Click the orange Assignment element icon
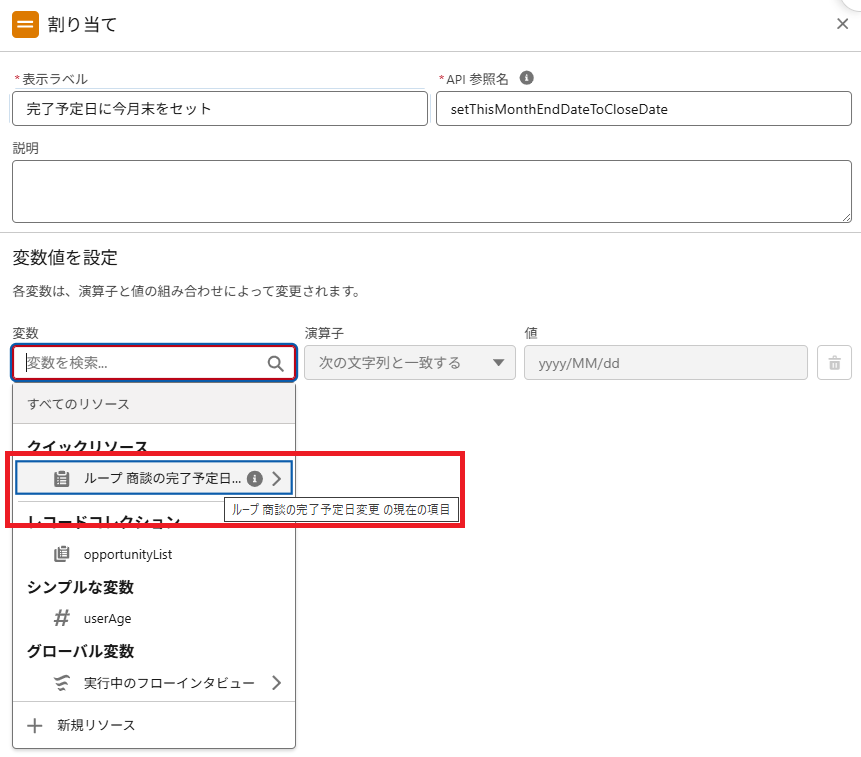This screenshot has width=861, height=757. tap(25, 25)
